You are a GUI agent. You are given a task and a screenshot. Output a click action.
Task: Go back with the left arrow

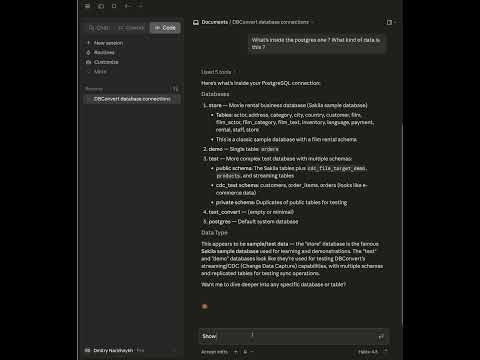(127, 6)
